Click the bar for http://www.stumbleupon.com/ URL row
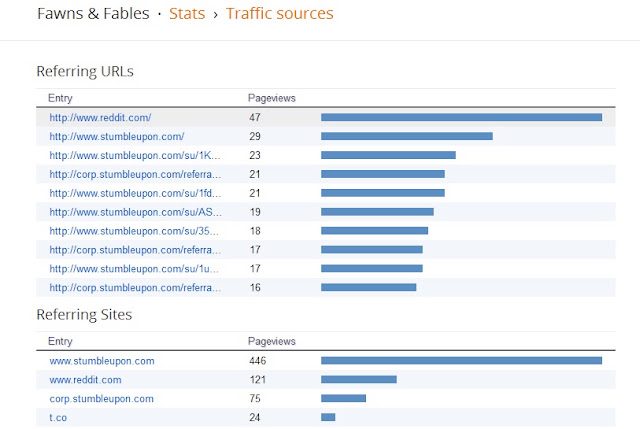Screen dimensions: 640x429 (x=407, y=136)
